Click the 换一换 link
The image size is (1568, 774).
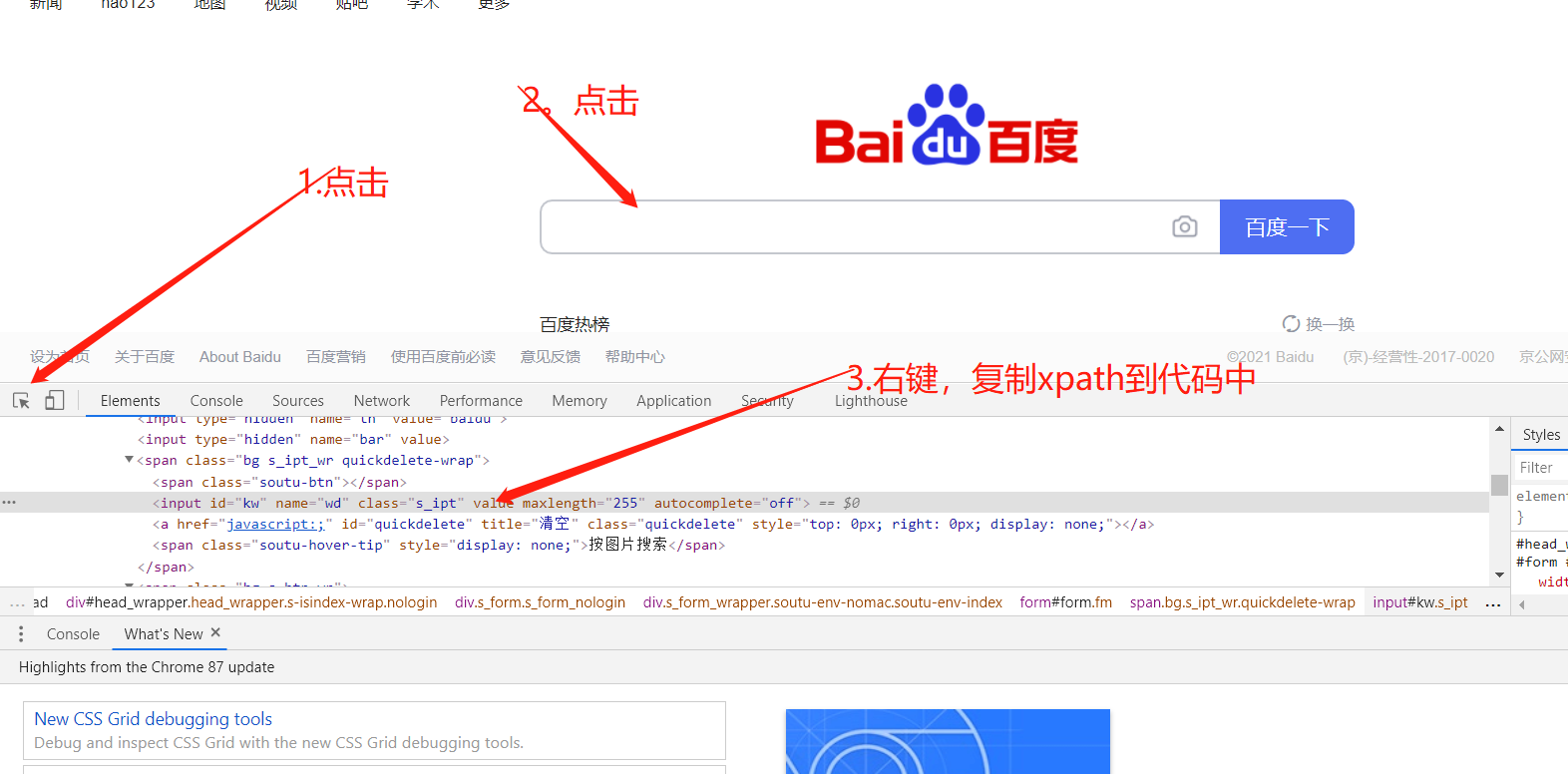1330,324
